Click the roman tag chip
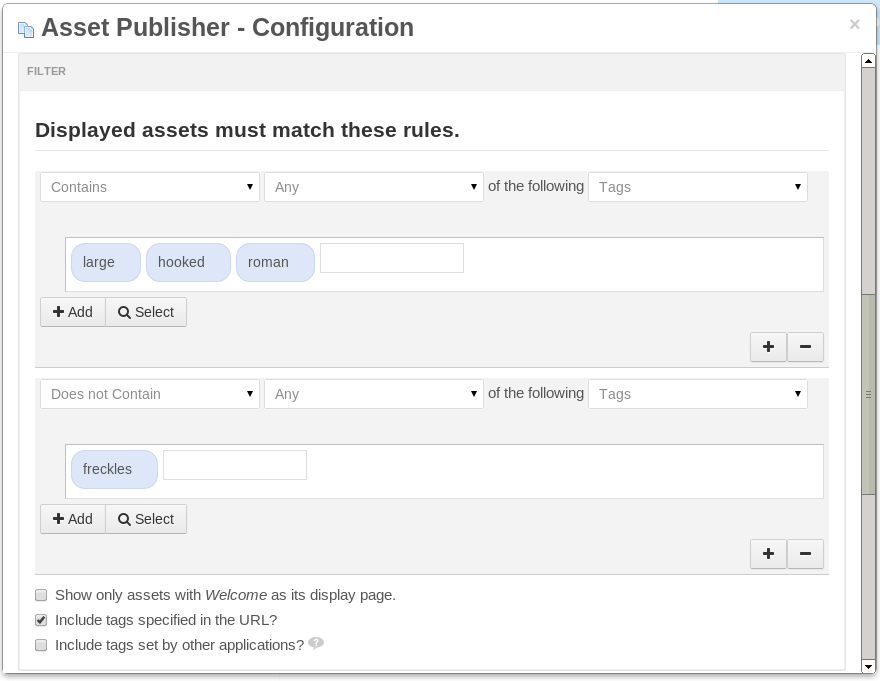 [275, 262]
